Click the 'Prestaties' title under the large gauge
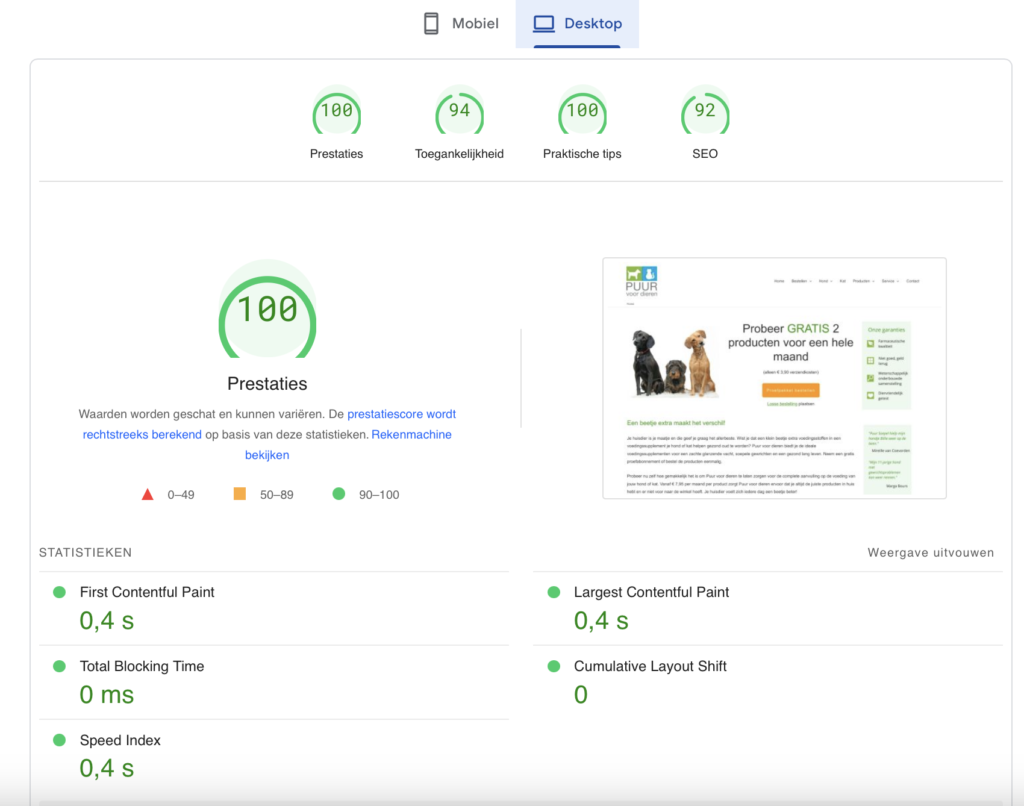 click(x=267, y=383)
